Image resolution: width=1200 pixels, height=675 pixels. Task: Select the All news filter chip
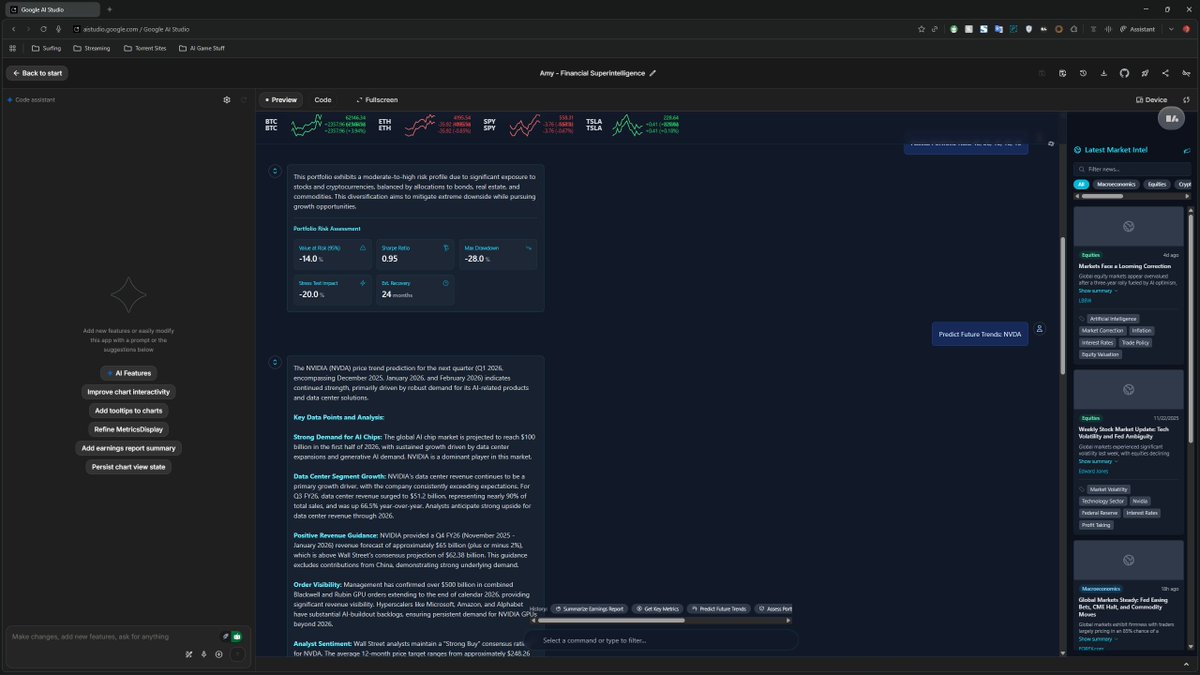click(x=1081, y=185)
